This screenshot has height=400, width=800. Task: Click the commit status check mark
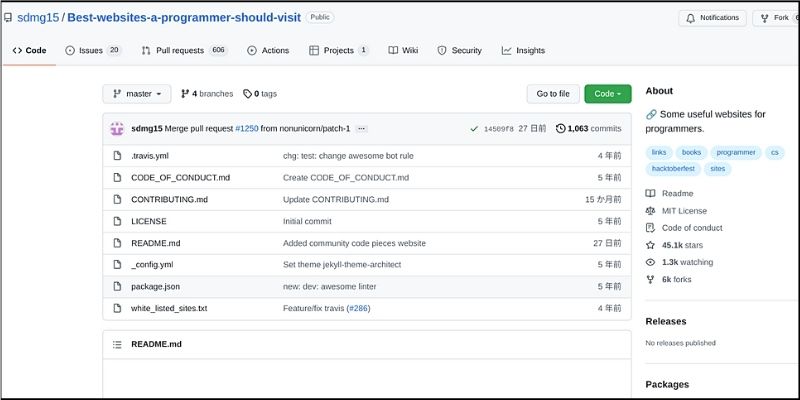(474, 129)
